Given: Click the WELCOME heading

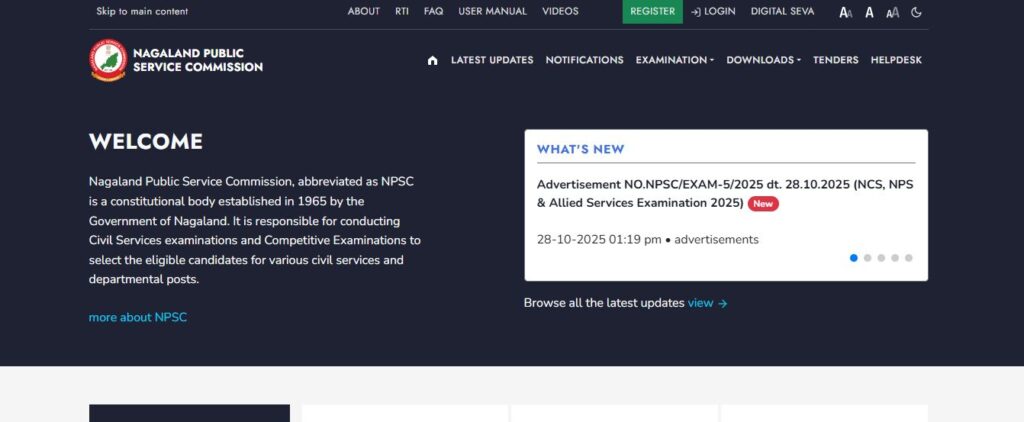Looking at the screenshot, I should (x=146, y=142).
